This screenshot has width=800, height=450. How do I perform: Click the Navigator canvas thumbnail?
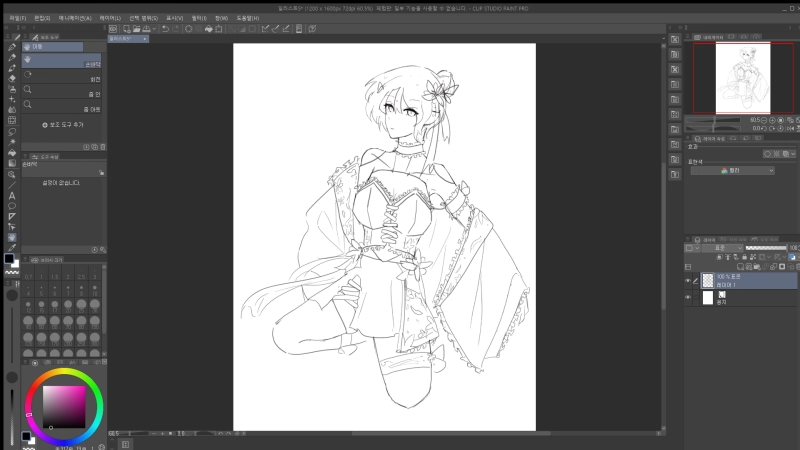742,78
